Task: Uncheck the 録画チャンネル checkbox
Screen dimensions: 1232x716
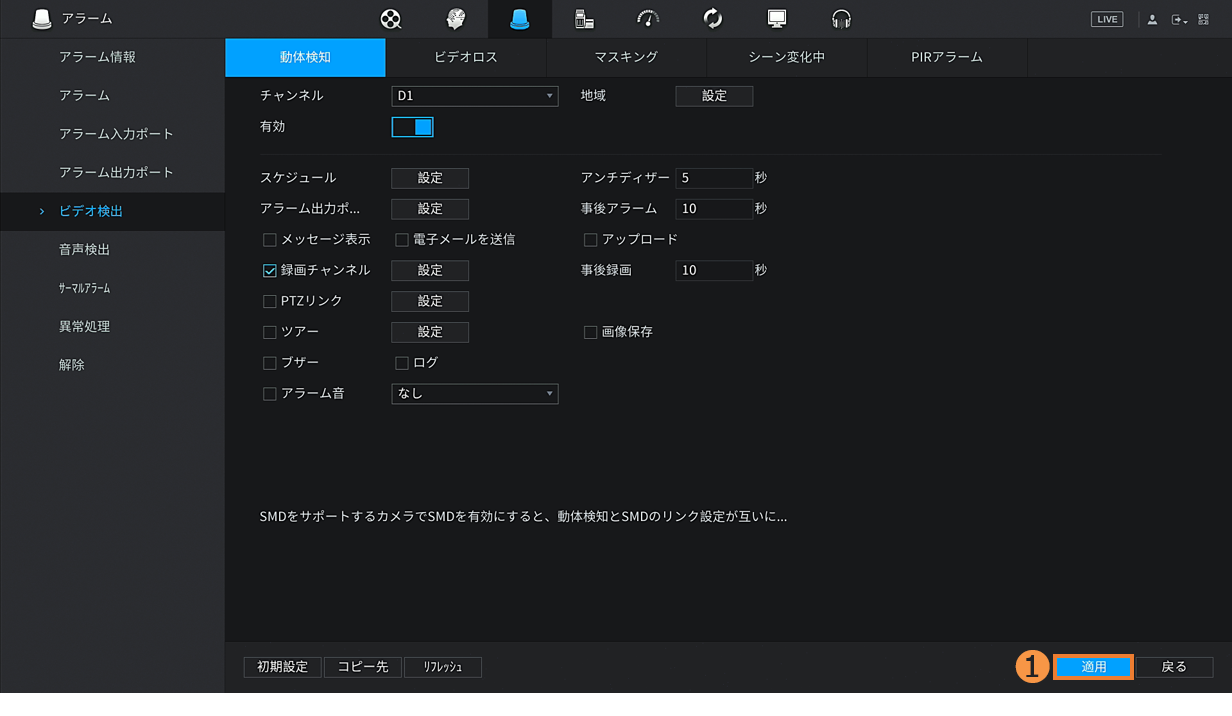Action: point(270,270)
